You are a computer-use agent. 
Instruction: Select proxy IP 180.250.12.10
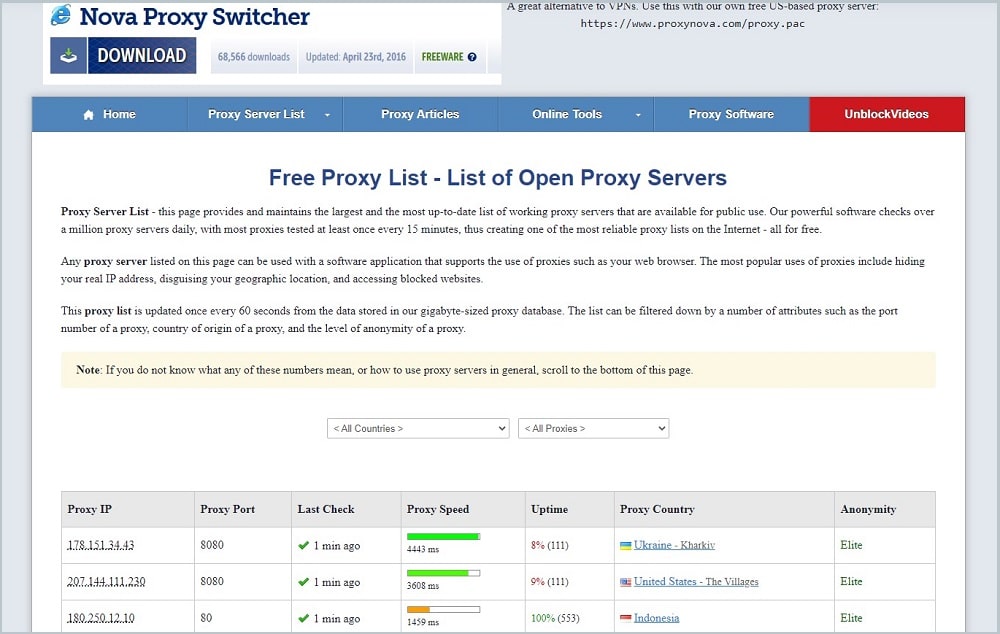pyautogui.click(x=101, y=618)
